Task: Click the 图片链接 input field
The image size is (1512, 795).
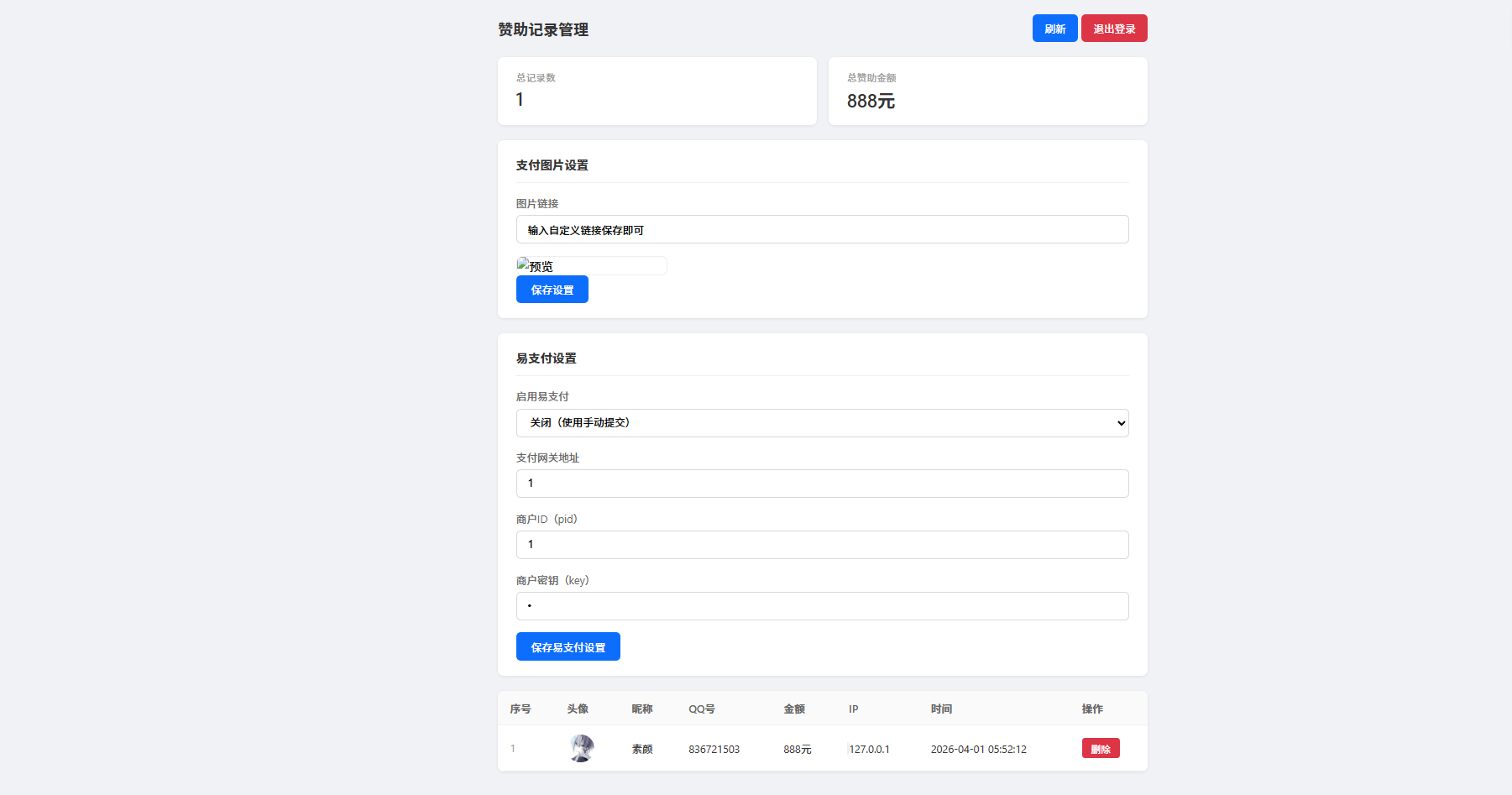Action: (822, 228)
